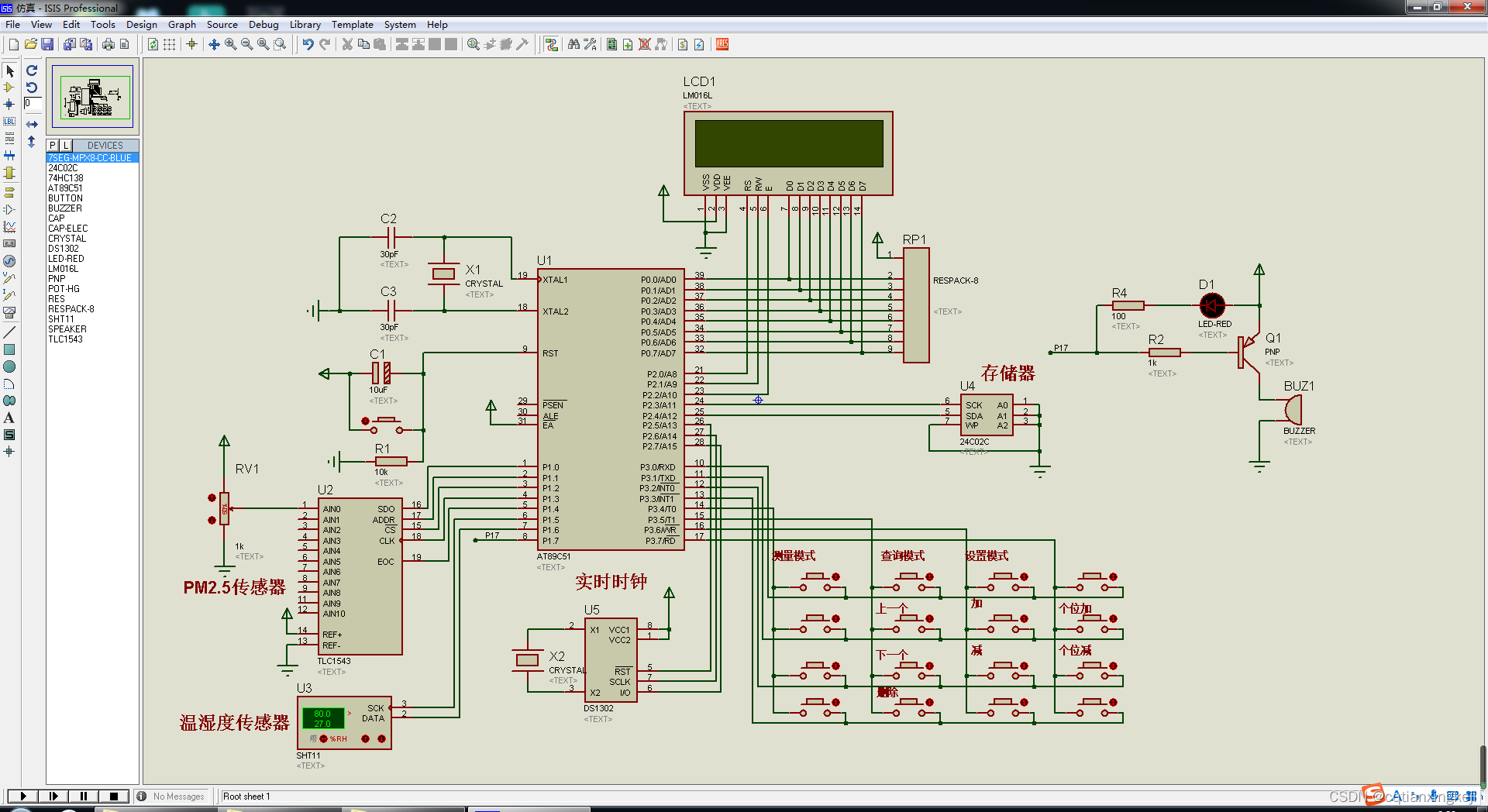Toggle Wire Autorouter

tap(551, 44)
